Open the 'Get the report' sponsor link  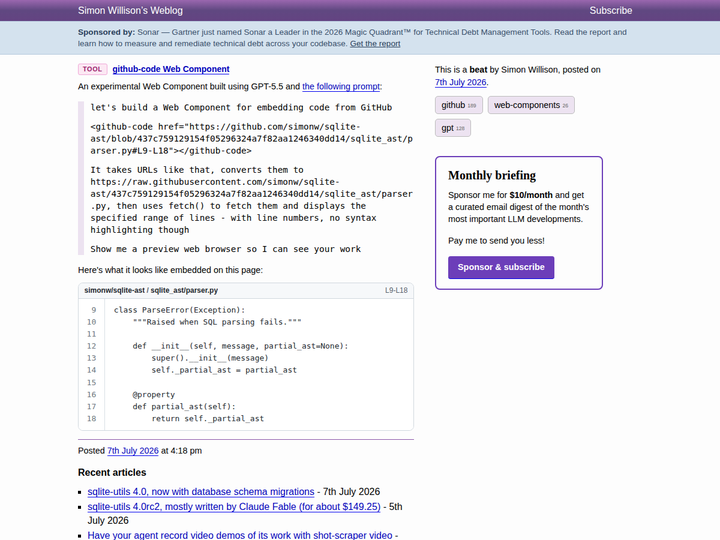(x=375, y=44)
